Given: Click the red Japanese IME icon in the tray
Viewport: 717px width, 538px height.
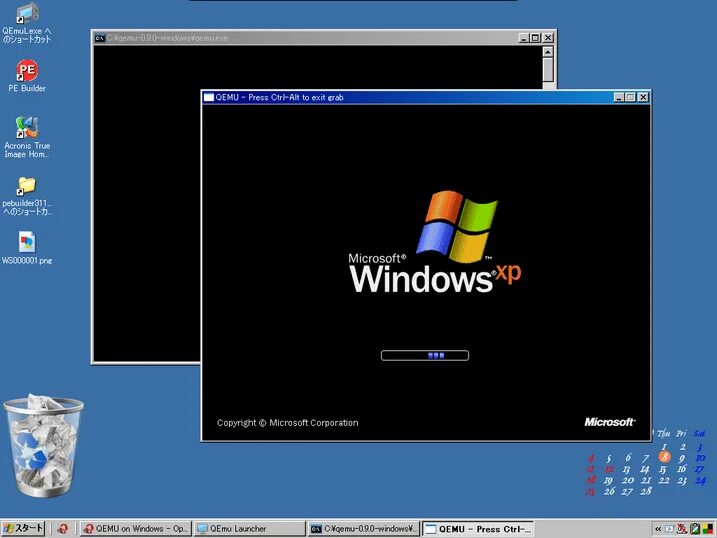Looking at the screenshot, I should click(682, 529).
